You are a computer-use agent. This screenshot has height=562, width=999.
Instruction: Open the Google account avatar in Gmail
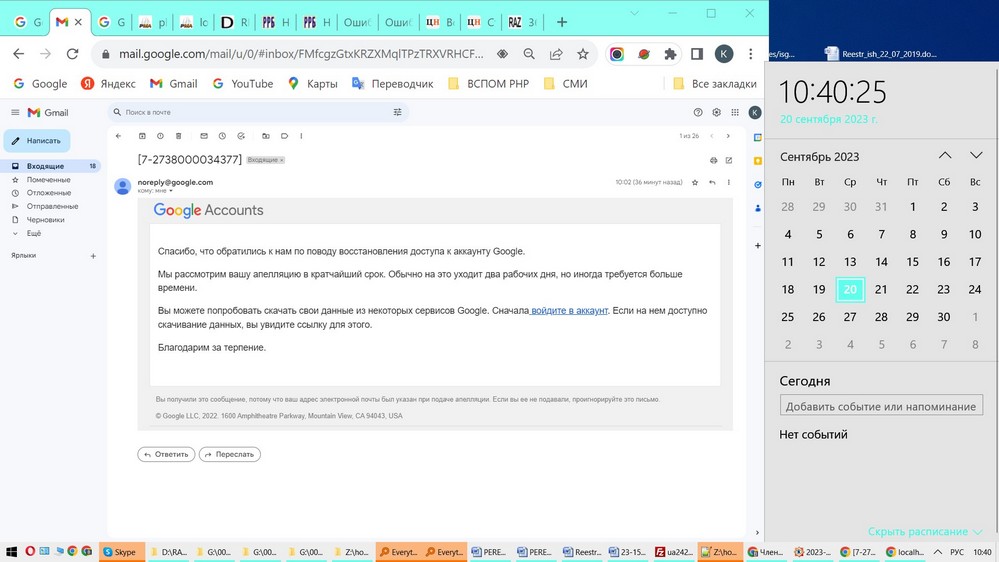[x=755, y=112]
